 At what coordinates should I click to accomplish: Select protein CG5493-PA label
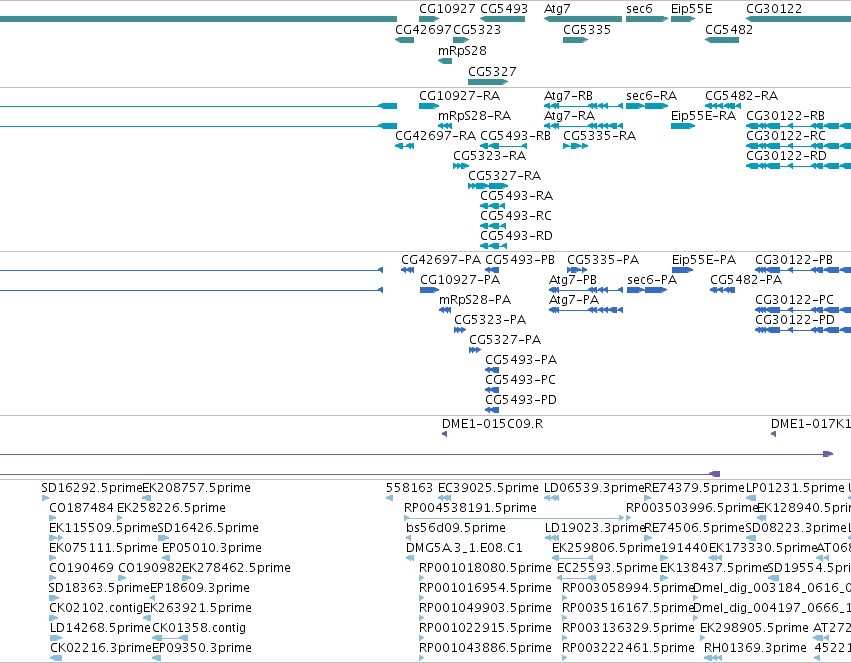pyautogui.click(x=521, y=361)
